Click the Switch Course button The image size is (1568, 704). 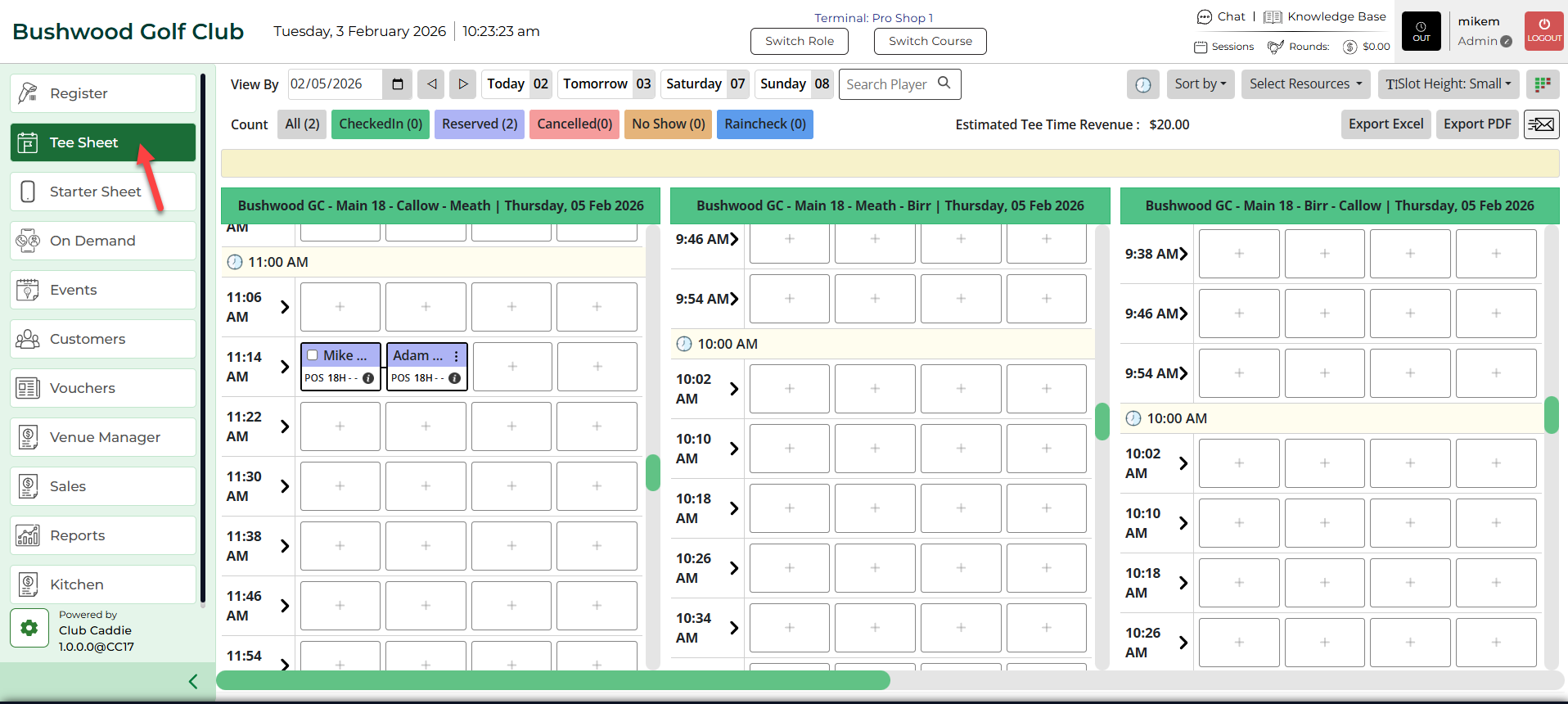[930, 41]
